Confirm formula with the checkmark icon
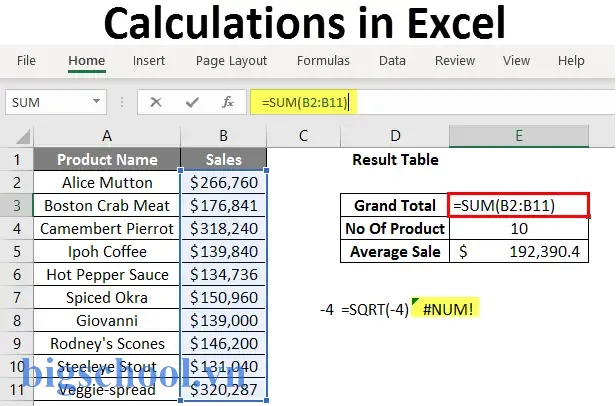This screenshot has height=406, width=616. [192, 102]
